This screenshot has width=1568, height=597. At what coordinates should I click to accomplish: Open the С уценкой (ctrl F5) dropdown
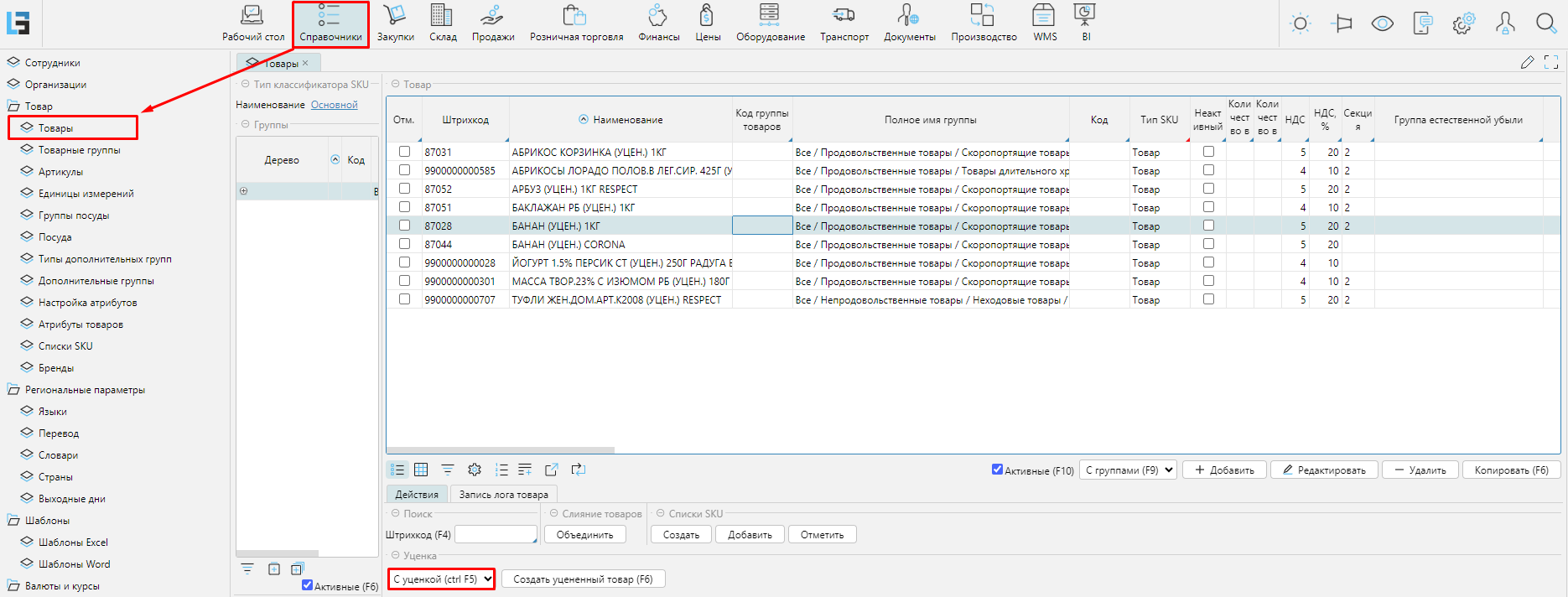[x=442, y=579]
